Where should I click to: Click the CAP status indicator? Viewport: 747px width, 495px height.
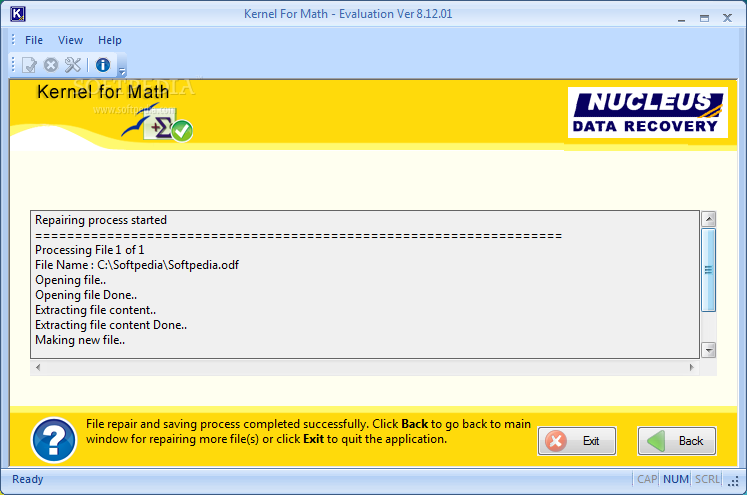[647, 479]
